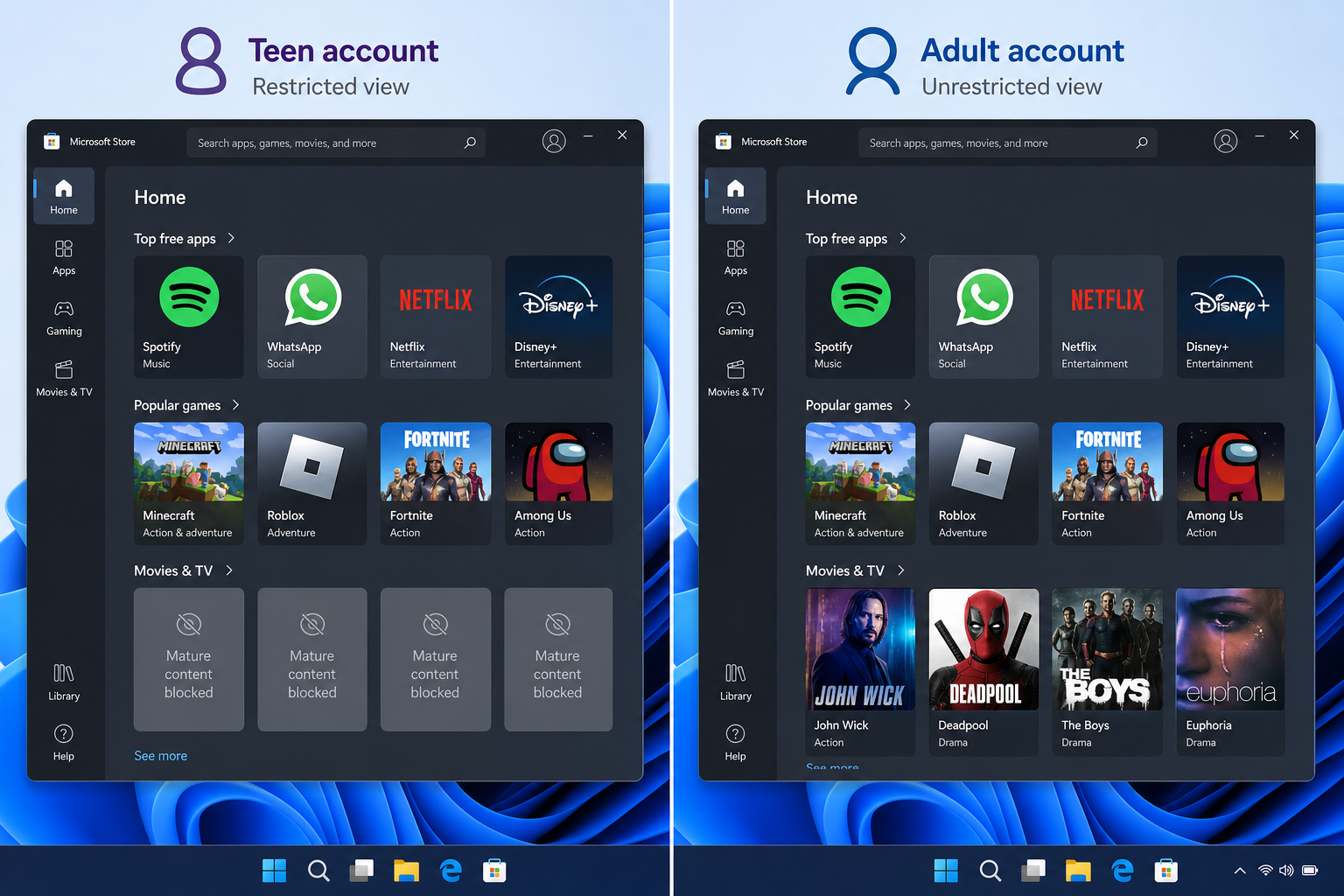The height and width of the screenshot is (896, 1344).
Task: Click Popular games heading in adult Store
Action: point(849,405)
